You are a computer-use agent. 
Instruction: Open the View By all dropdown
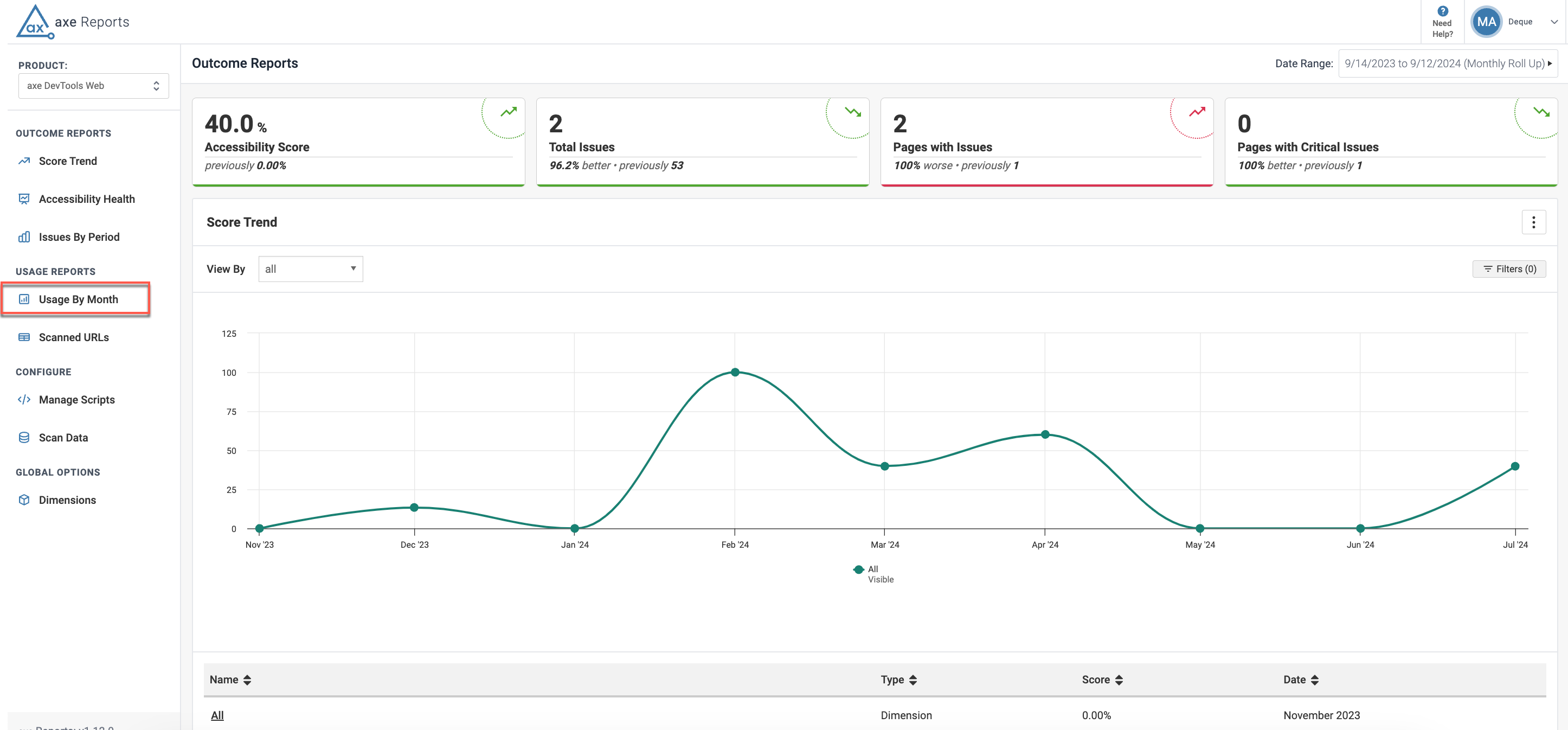(311, 269)
